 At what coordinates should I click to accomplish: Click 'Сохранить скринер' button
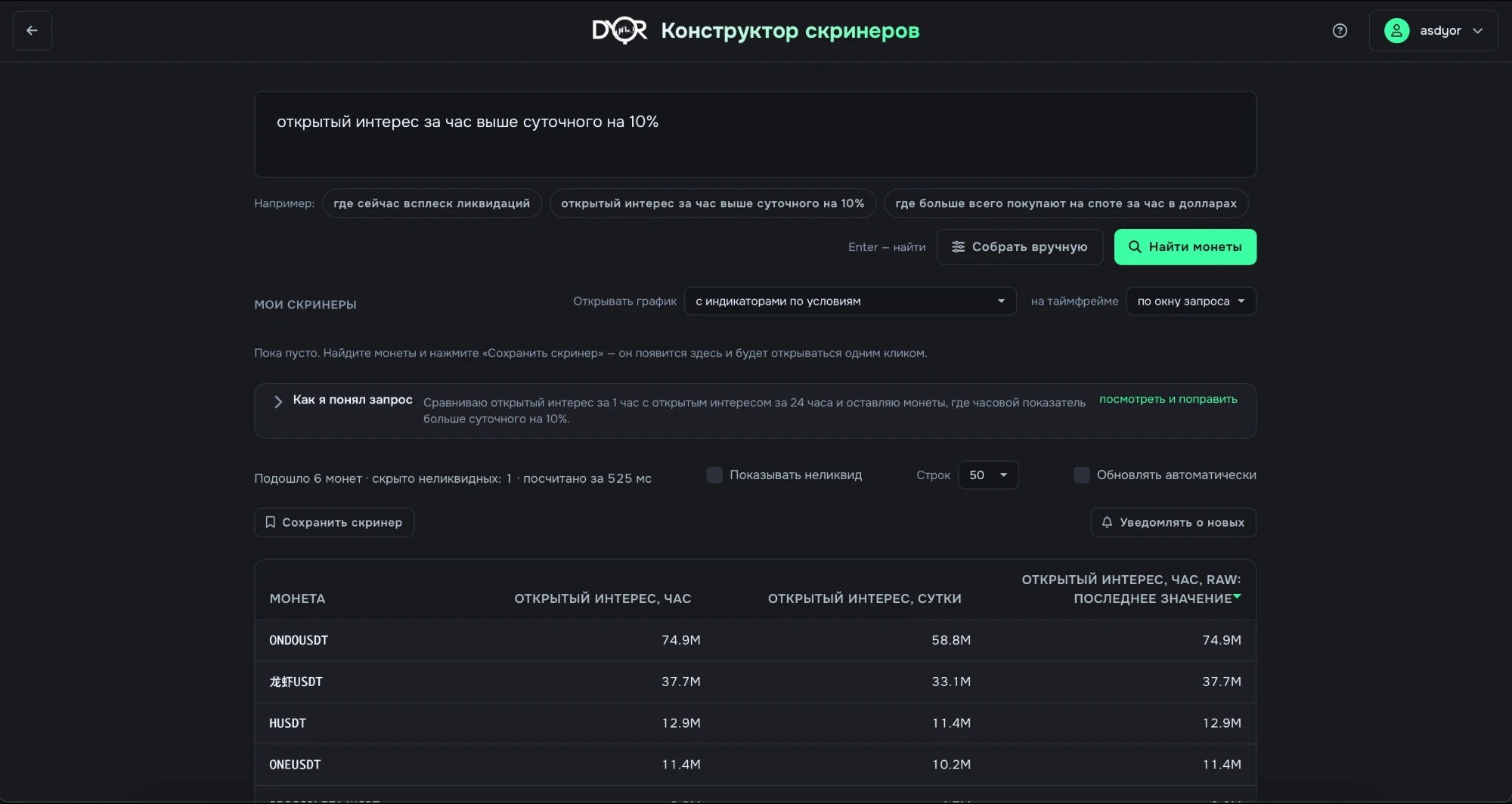click(x=334, y=522)
